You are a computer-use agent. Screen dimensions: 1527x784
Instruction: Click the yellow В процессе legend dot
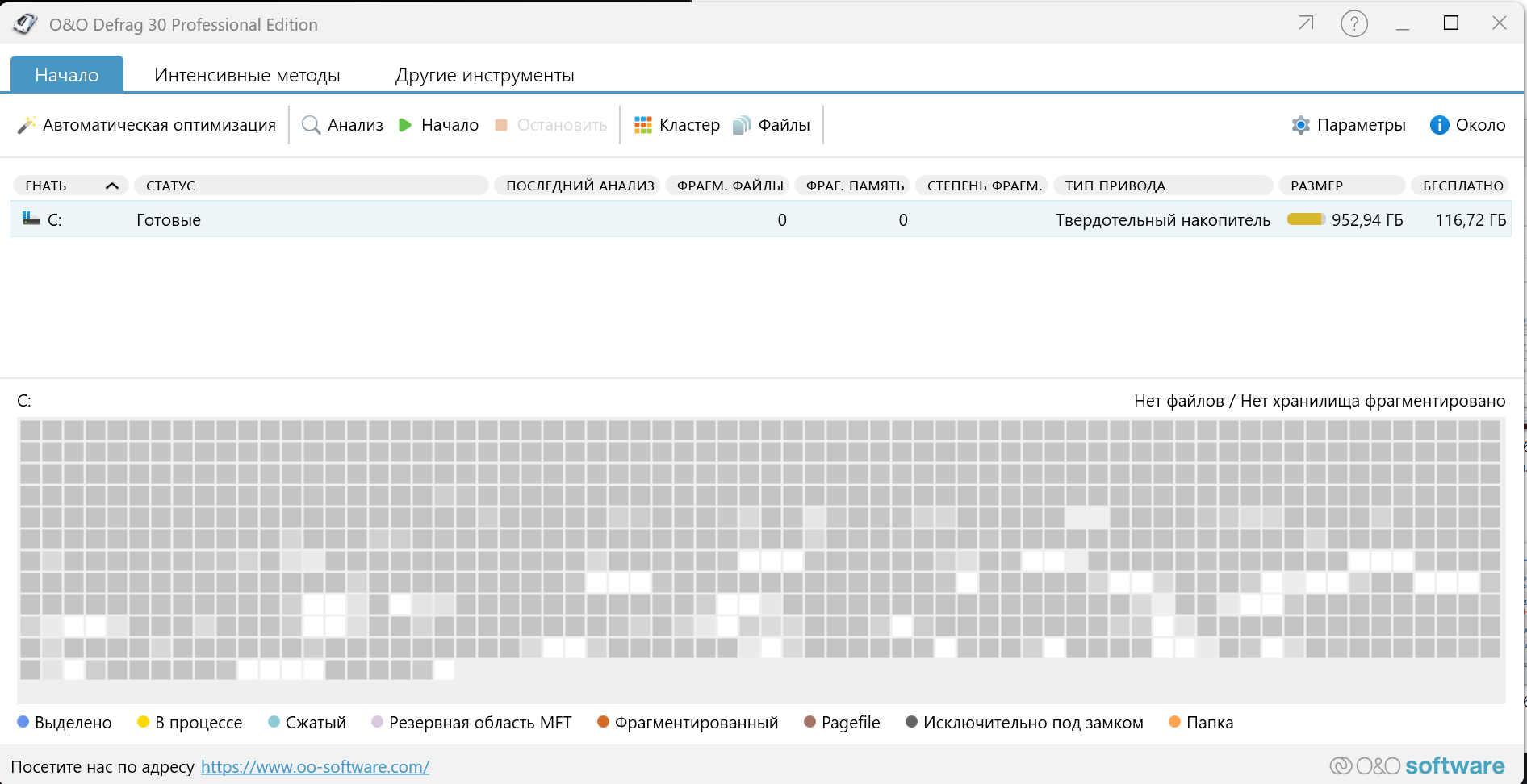(x=144, y=721)
